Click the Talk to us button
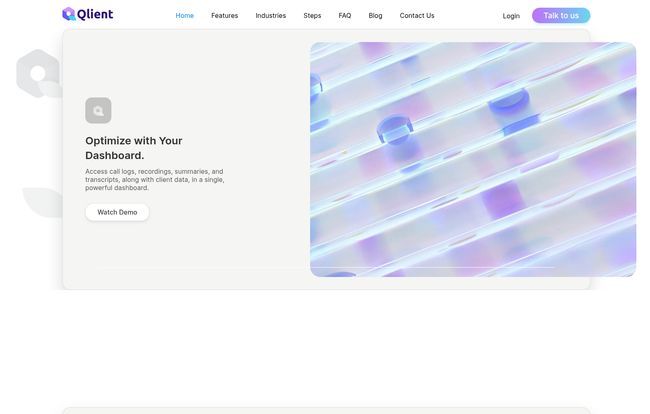650x414 pixels. point(561,16)
